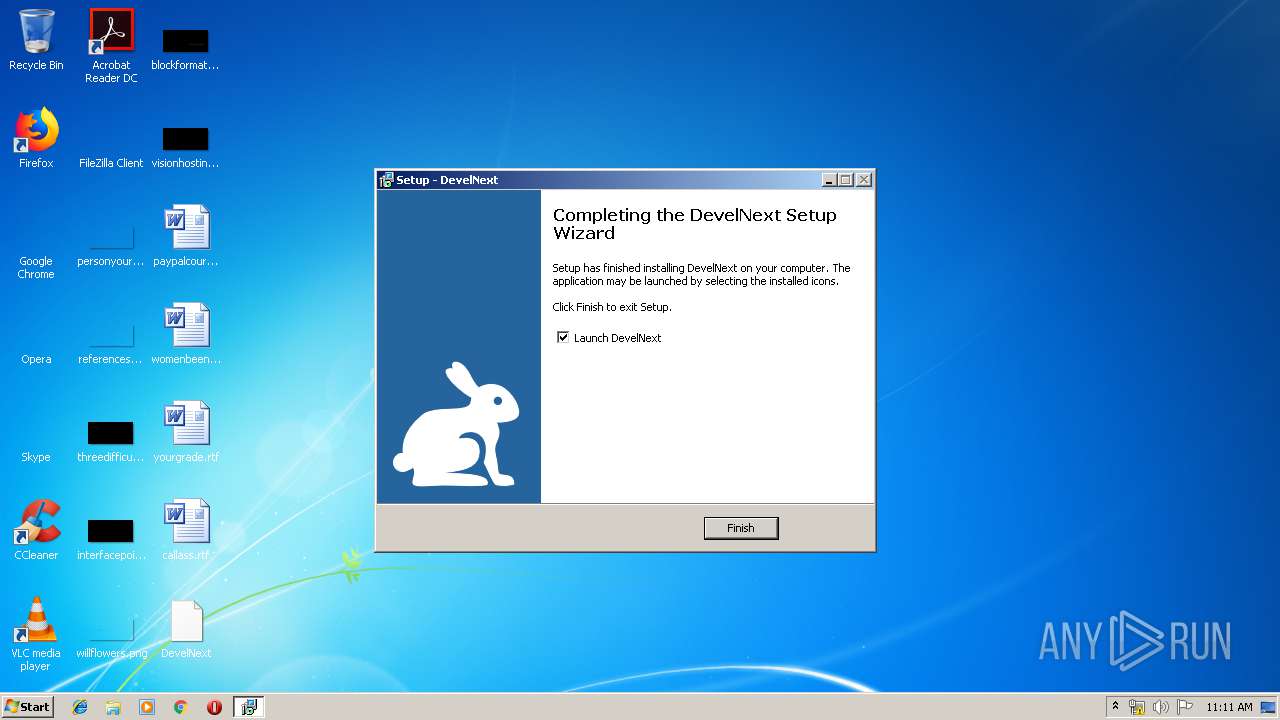Open the network status tray icon
Image resolution: width=1280 pixels, height=720 pixels.
click(1137, 707)
